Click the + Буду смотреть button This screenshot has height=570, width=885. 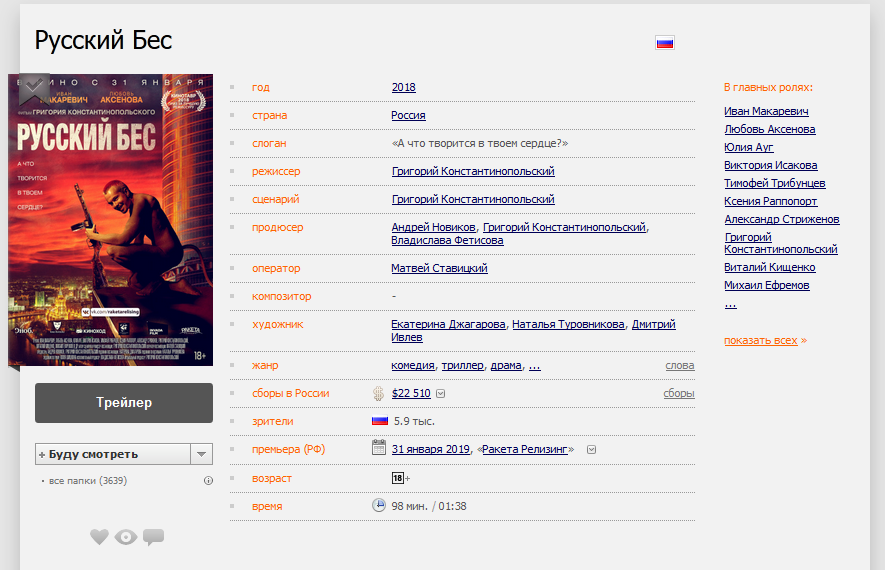(112, 454)
